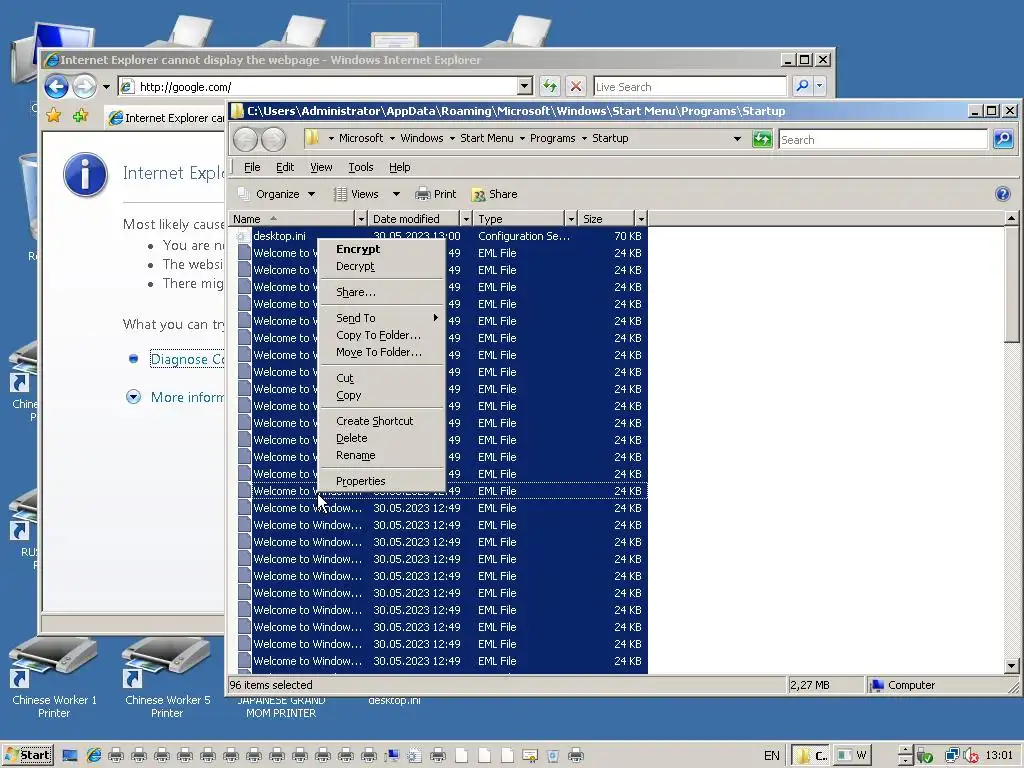Click the Share button in the Explorer toolbar
The height and width of the screenshot is (768, 1024).
[494, 194]
